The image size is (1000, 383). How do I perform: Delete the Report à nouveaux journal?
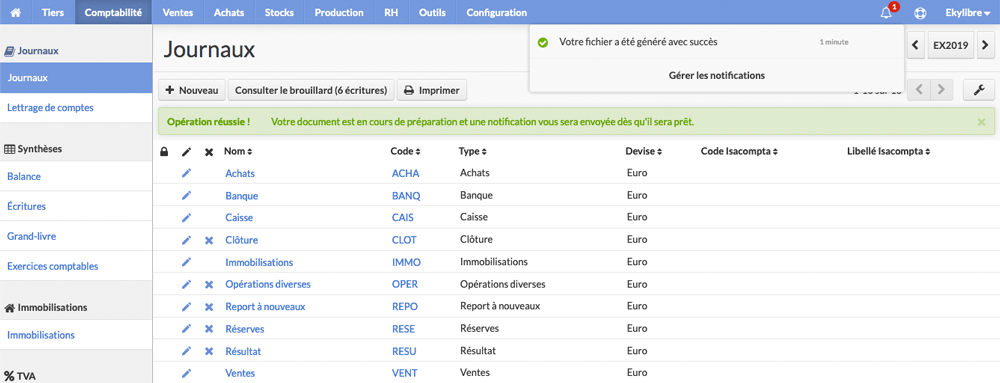point(209,307)
